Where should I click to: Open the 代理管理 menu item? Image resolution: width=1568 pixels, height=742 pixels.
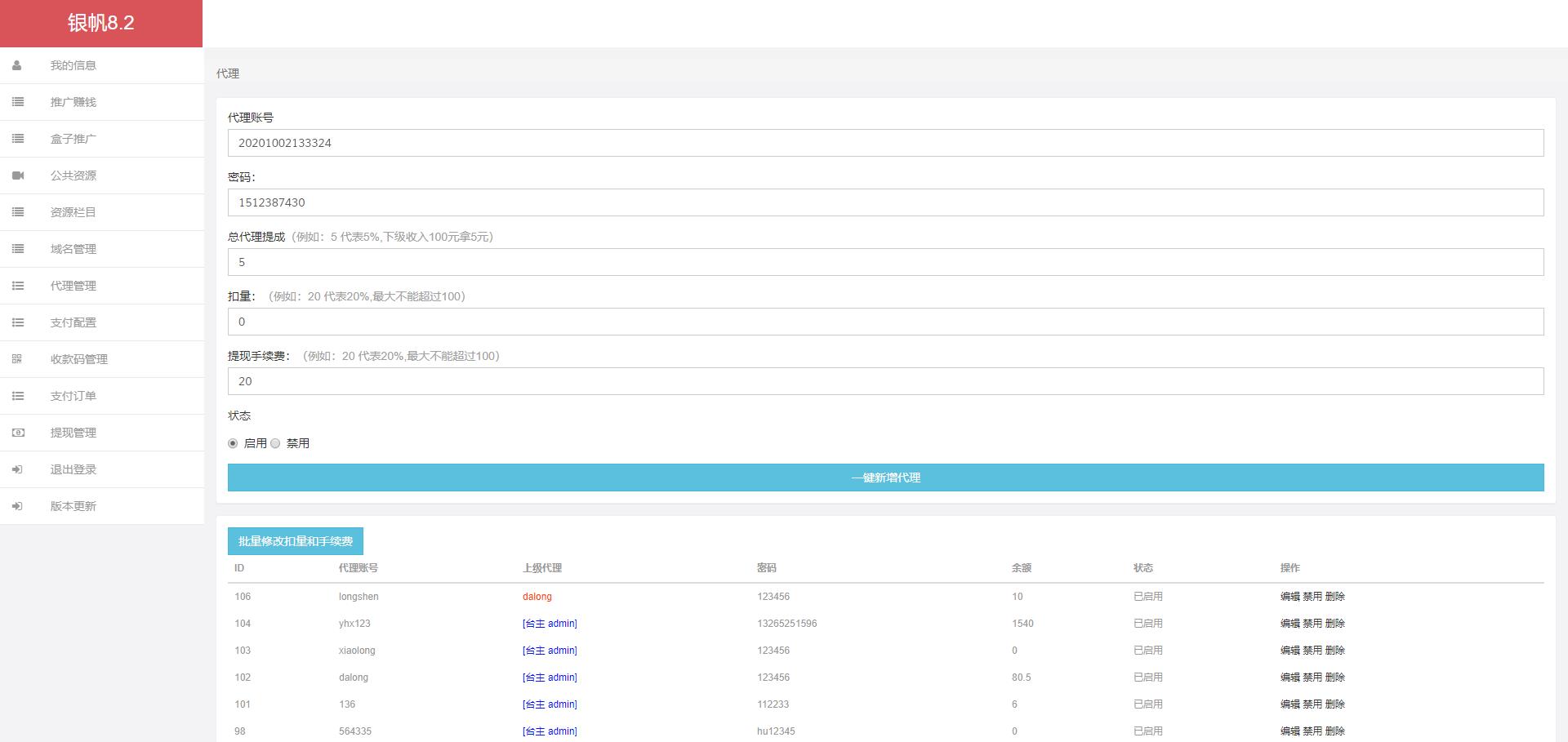click(73, 286)
